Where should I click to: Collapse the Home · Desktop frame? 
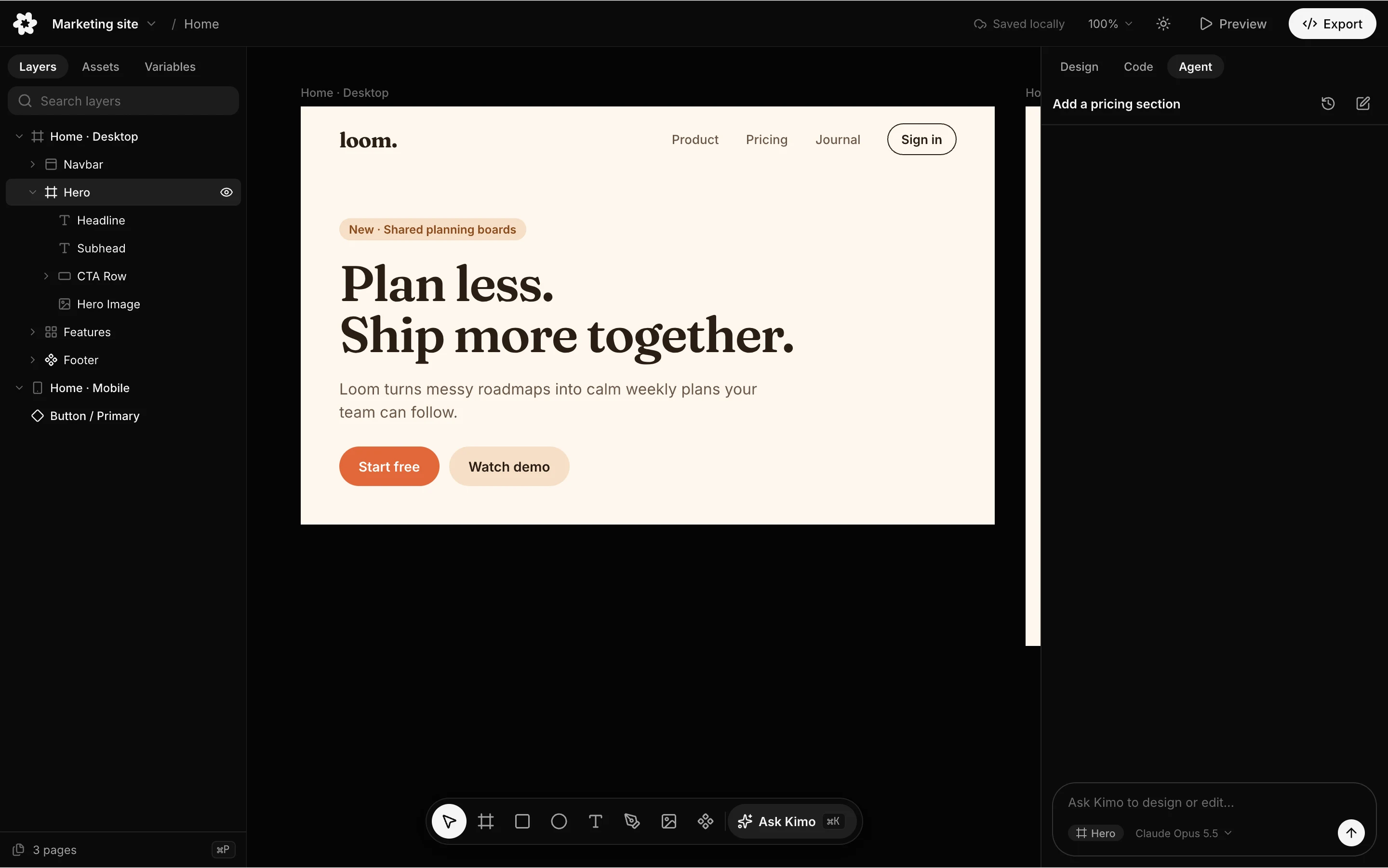click(x=19, y=137)
